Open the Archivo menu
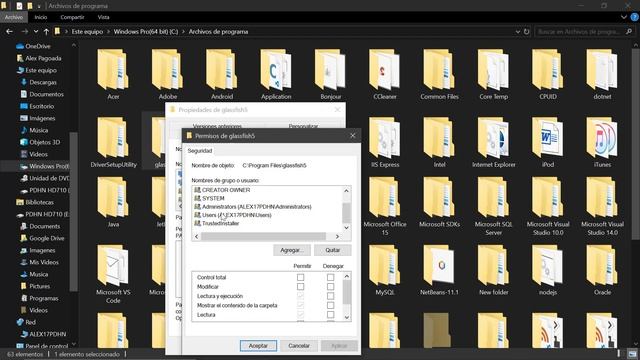 coord(14,17)
